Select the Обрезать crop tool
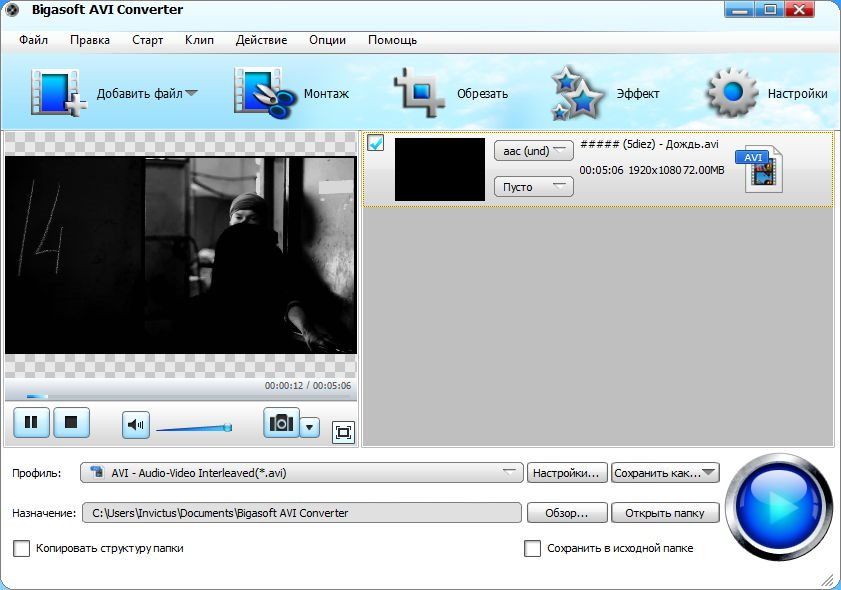 420,93
